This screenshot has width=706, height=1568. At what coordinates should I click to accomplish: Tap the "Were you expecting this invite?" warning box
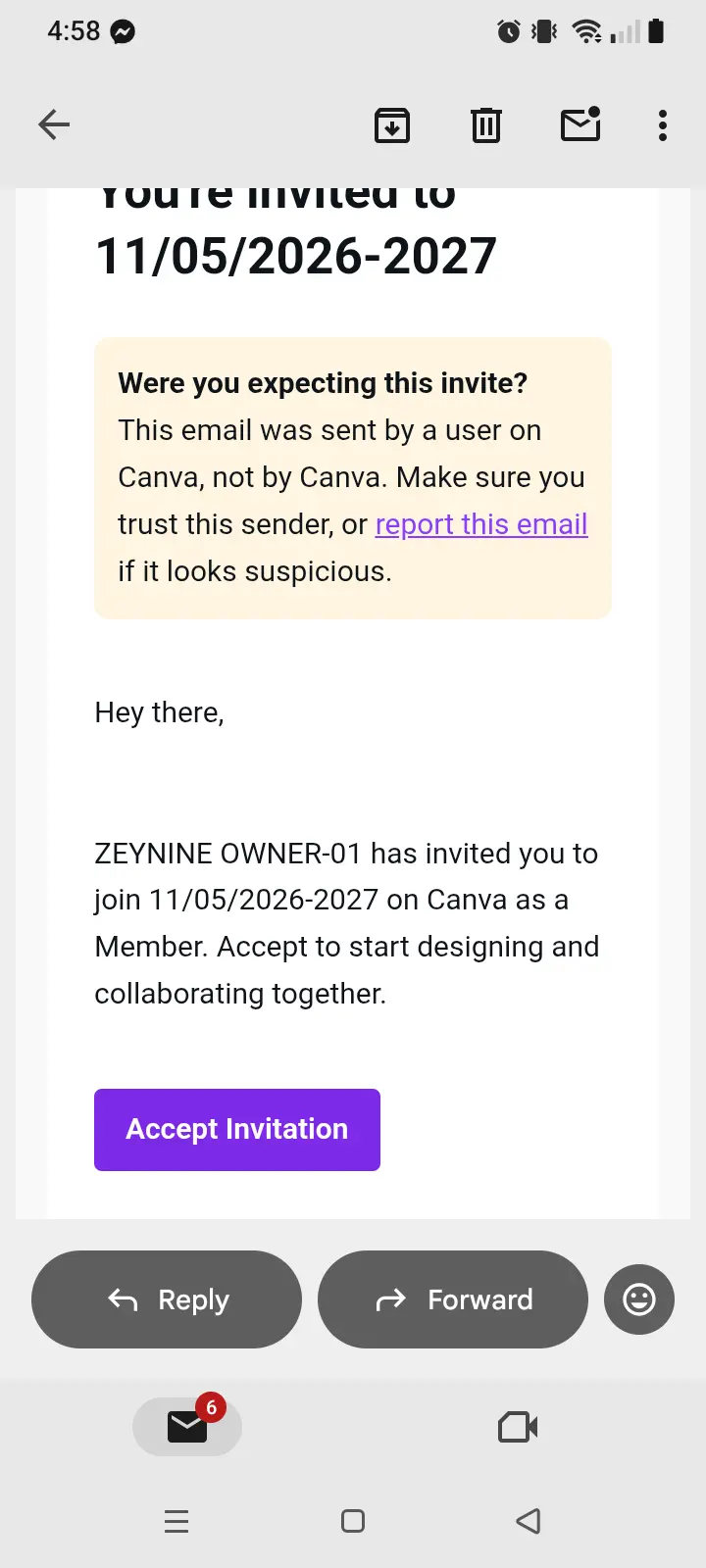[353, 478]
